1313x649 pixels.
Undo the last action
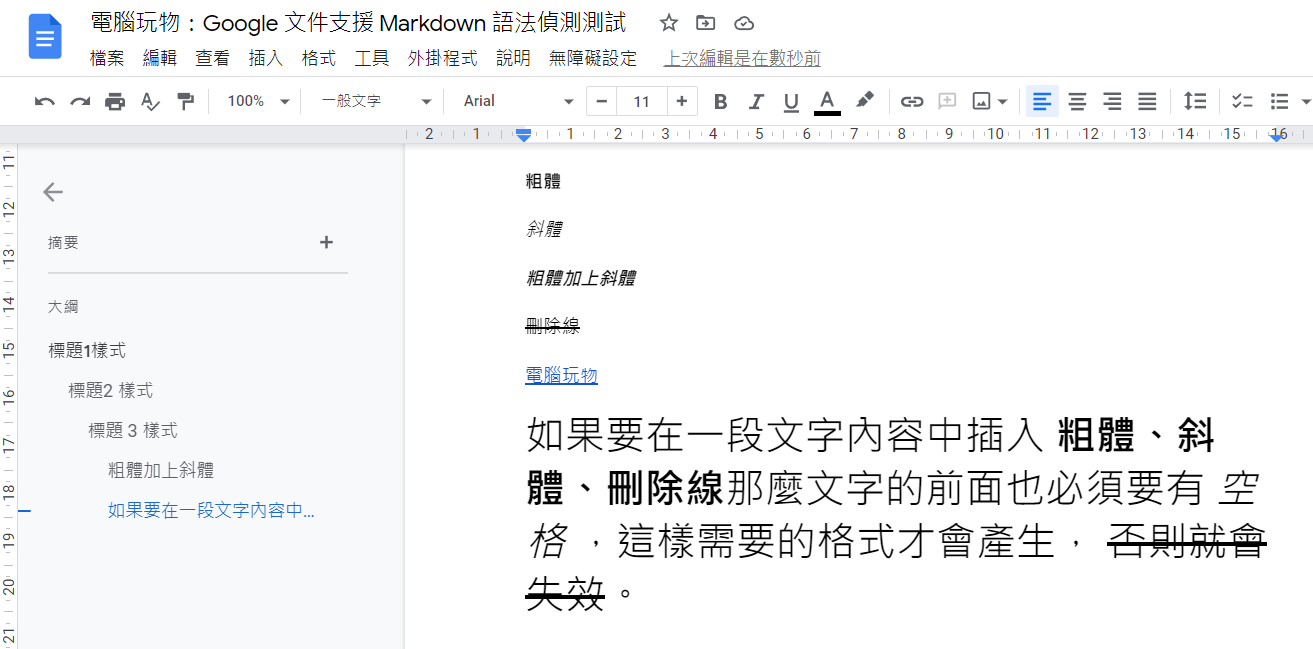click(44, 101)
